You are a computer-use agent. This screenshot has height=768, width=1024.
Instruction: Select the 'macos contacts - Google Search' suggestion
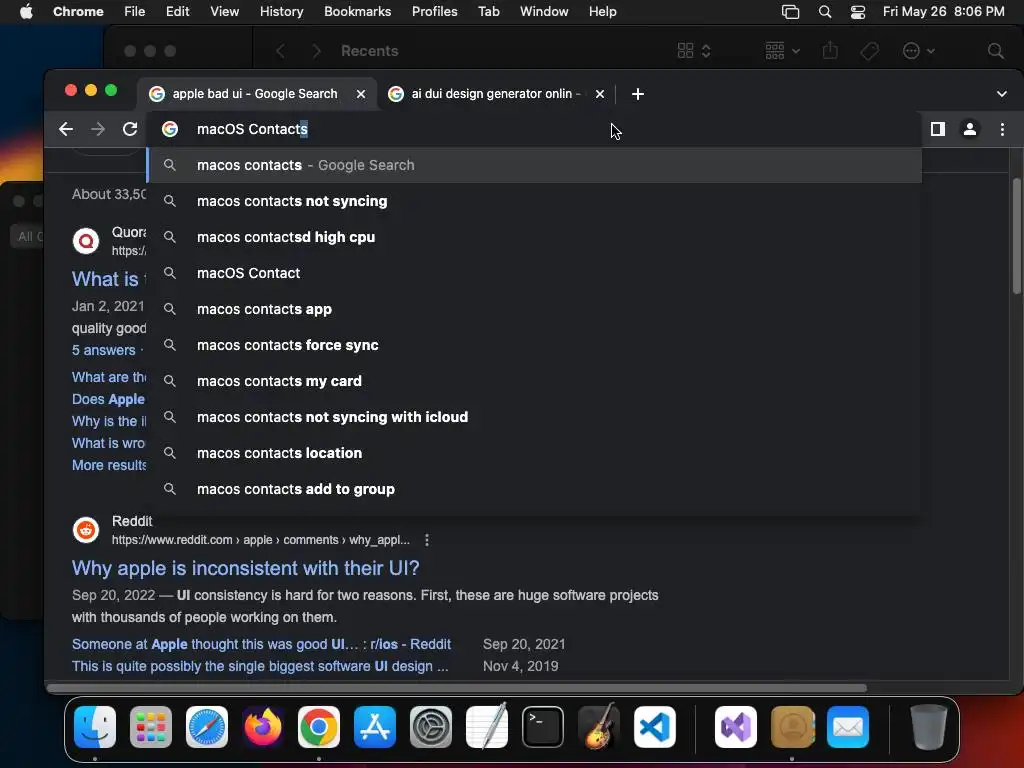point(534,165)
